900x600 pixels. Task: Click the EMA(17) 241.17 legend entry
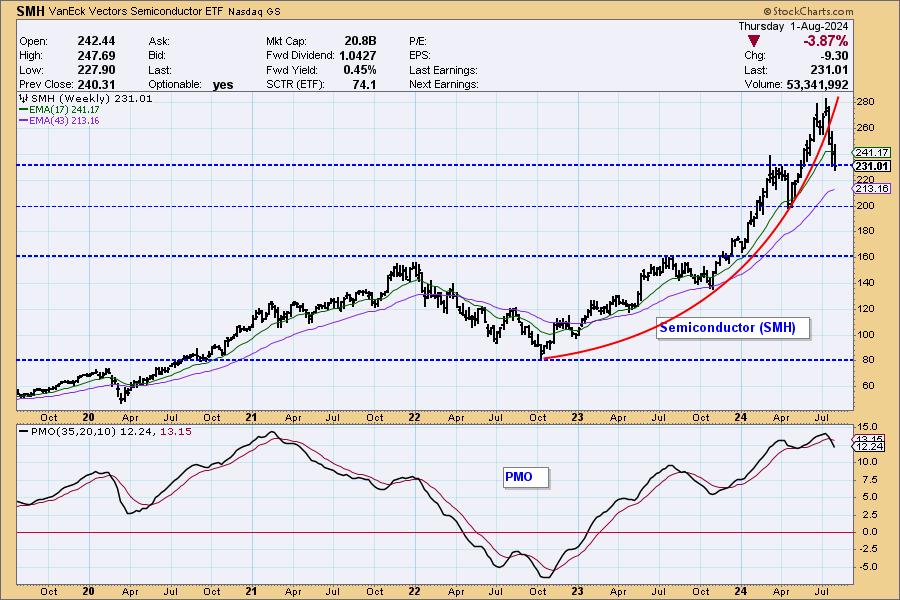(59, 110)
